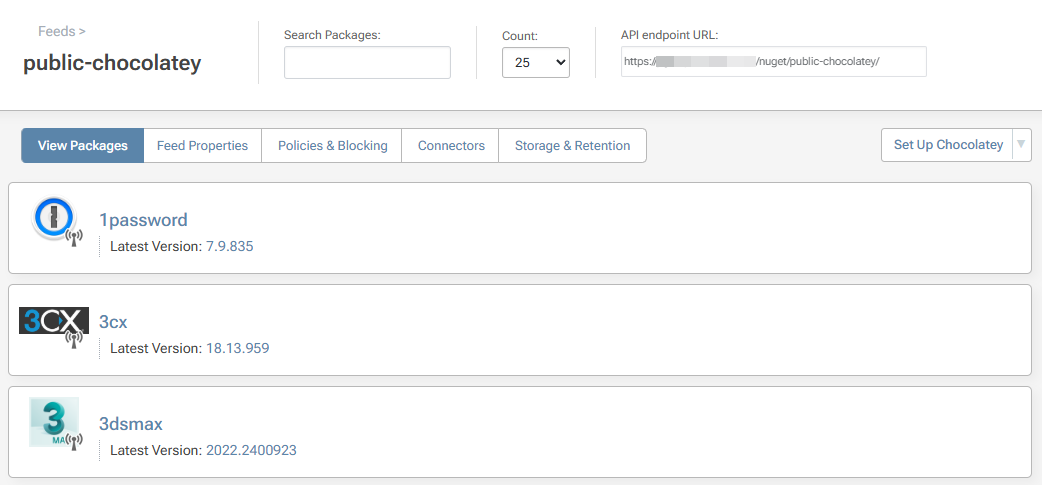This screenshot has height=485, width=1042.
Task: Click the Set Up Chocolatey button
Action: [x=948, y=145]
